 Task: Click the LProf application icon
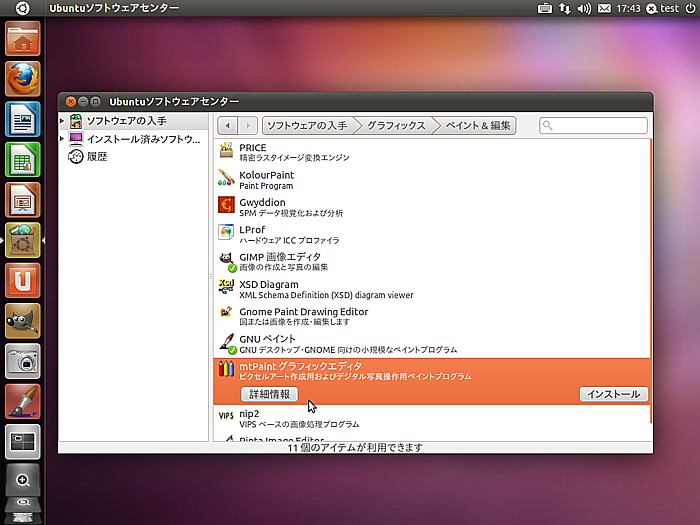(x=226, y=233)
